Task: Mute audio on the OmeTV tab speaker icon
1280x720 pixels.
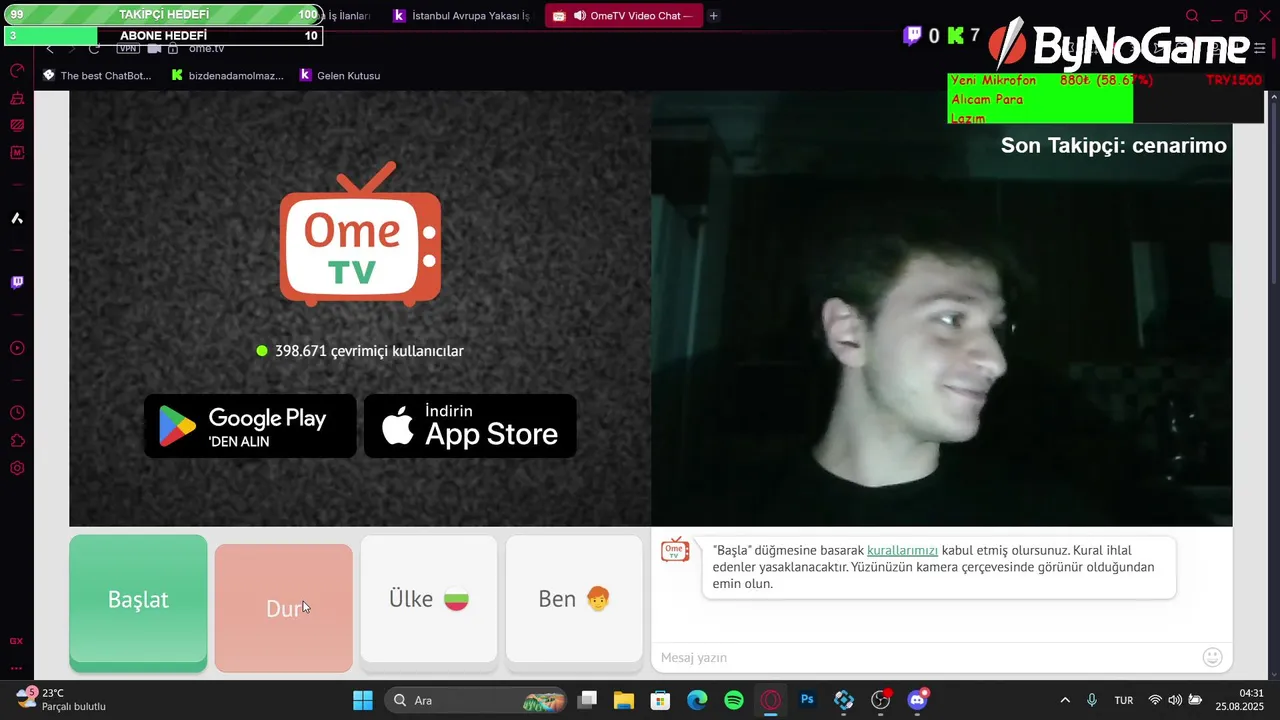Action: pyautogui.click(x=580, y=16)
